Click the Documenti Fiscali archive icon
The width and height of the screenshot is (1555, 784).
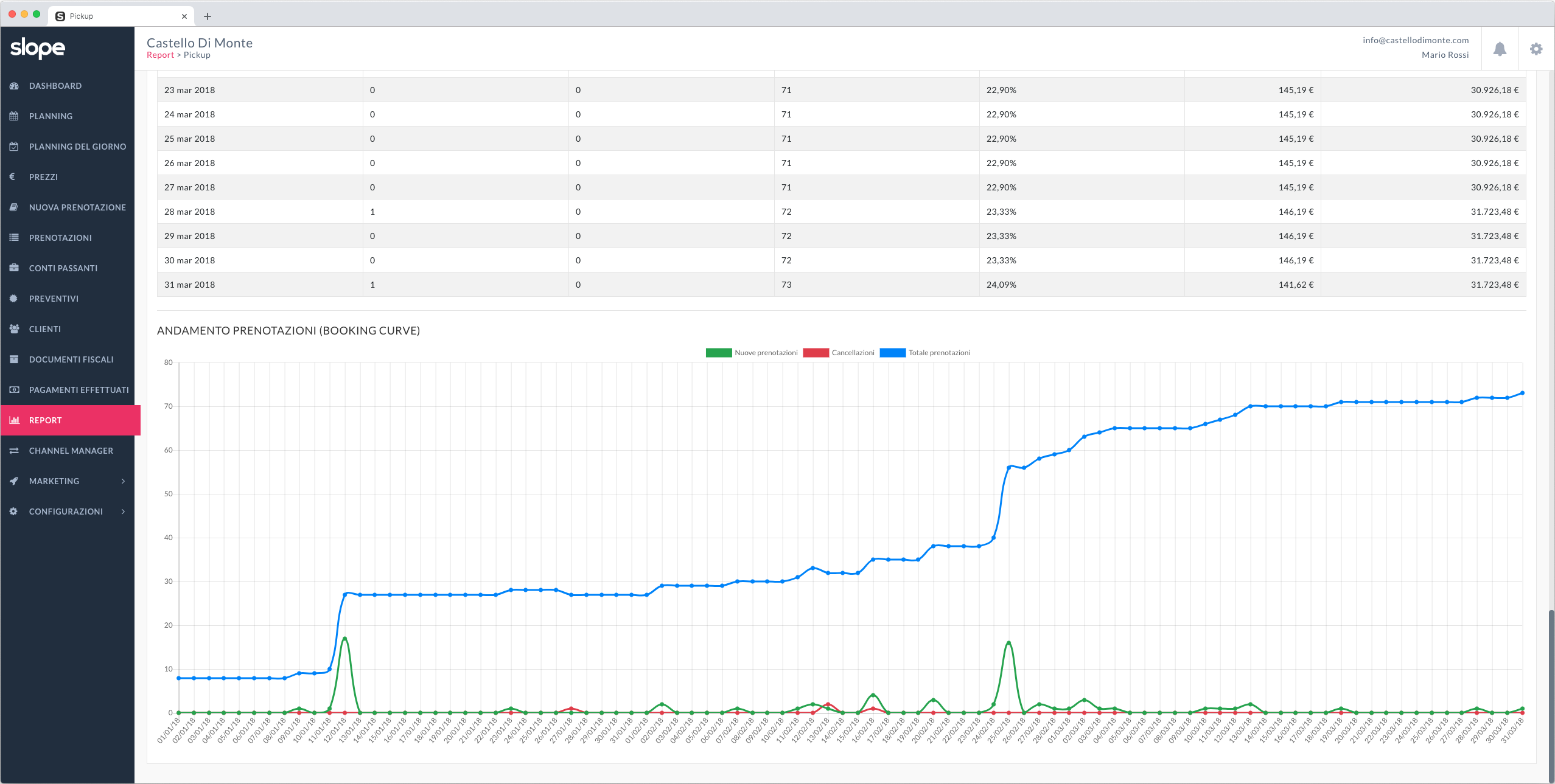pos(14,359)
